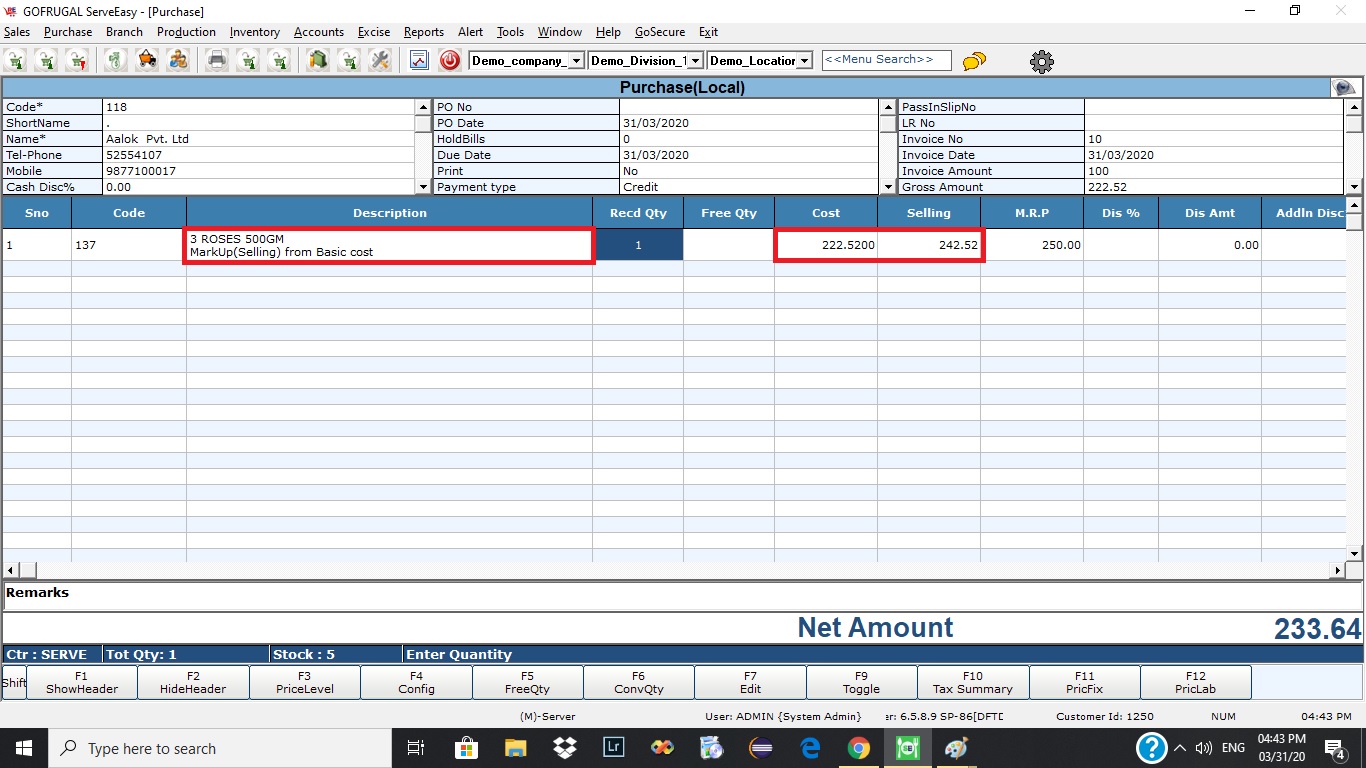Open File Explorer from the taskbar
The width and height of the screenshot is (1366, 768).
coord(516,748)
